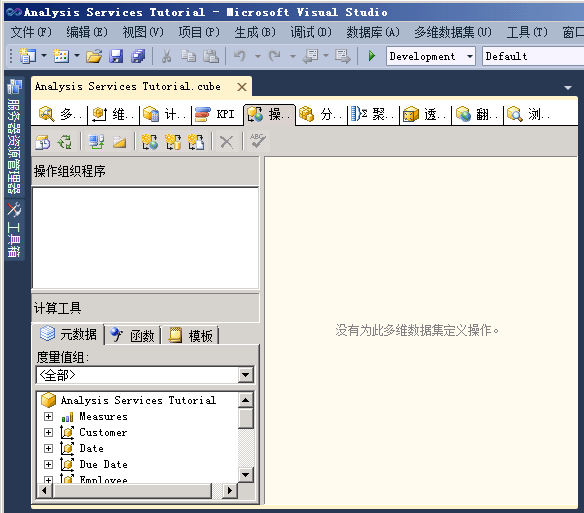Switch to the perspectives 透.. tab
This screenshot has width=584, height=513.
(425, 114)
